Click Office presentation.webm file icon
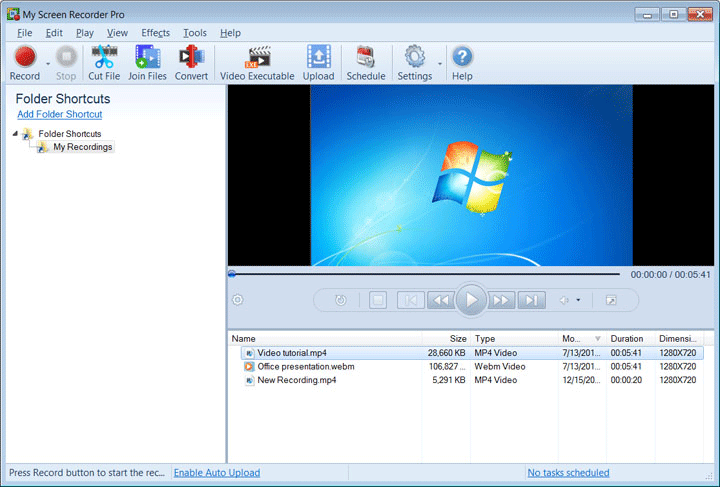720x487 pixels. 249,367
